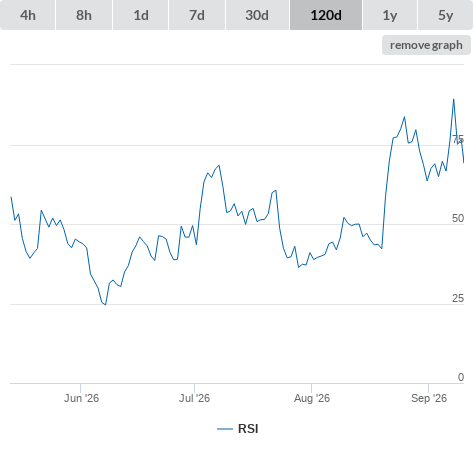The width and height of the screenshot is (474, 455).
Task: Click the Aug '26 axis label
Action: [x=312, y=398]
